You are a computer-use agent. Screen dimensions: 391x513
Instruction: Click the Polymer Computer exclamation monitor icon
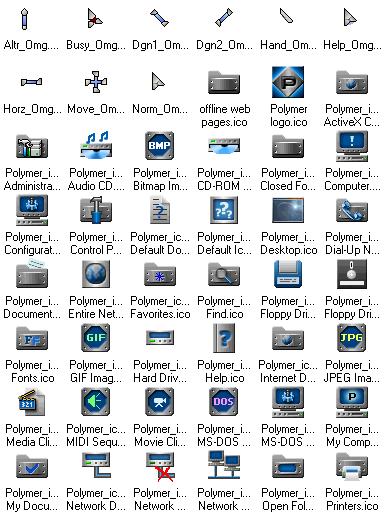click(352, 146)
